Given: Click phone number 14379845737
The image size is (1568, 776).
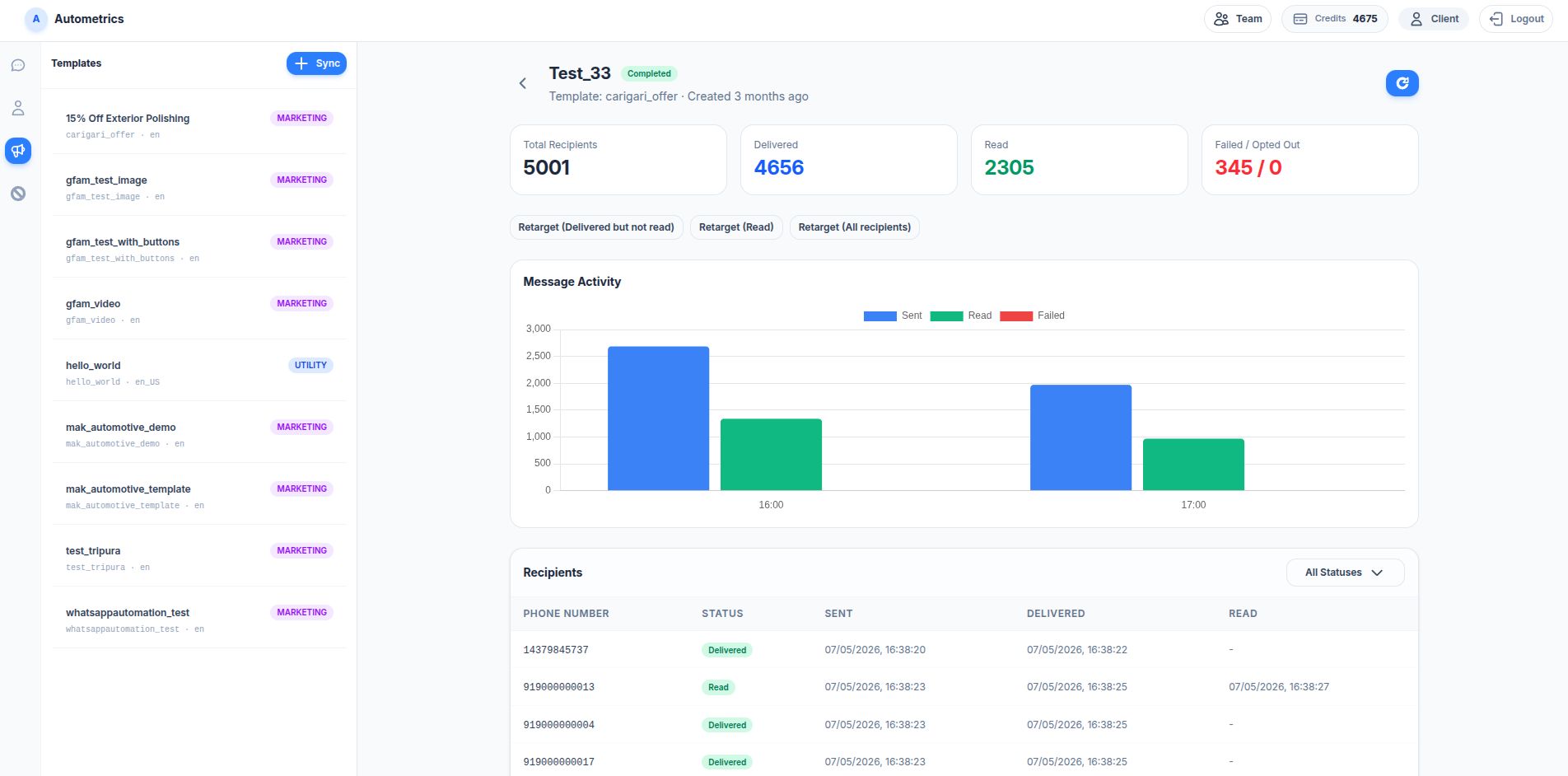Looking at the screenshot, I should coord(556,650).
